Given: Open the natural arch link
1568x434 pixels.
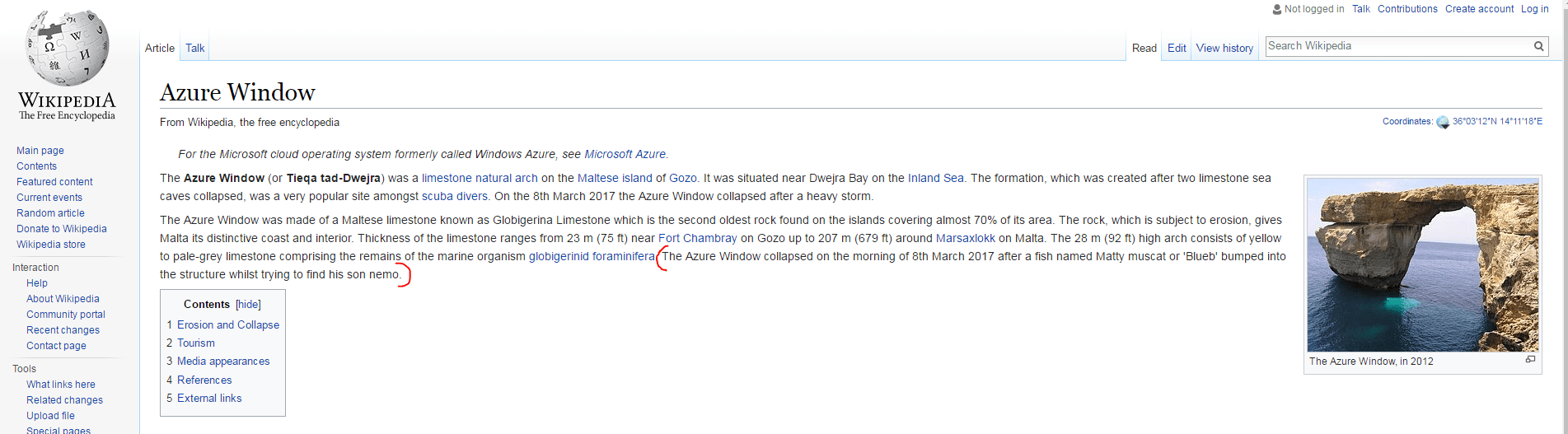Looking at the screenshot, I should coord(507,178).
